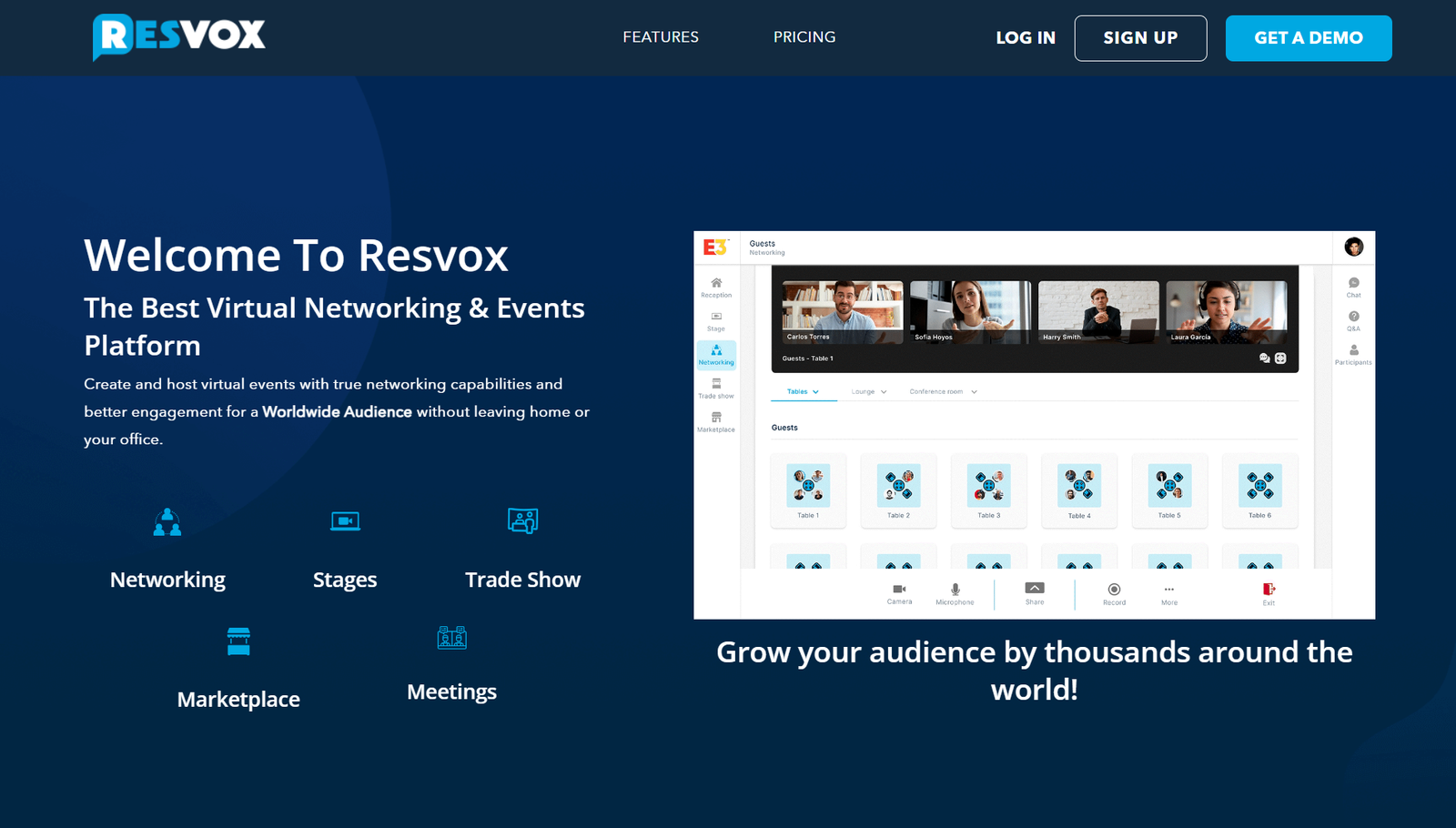Click Guests - Table 1 label
Screen dimensions: 1456x828
(808, 358)
